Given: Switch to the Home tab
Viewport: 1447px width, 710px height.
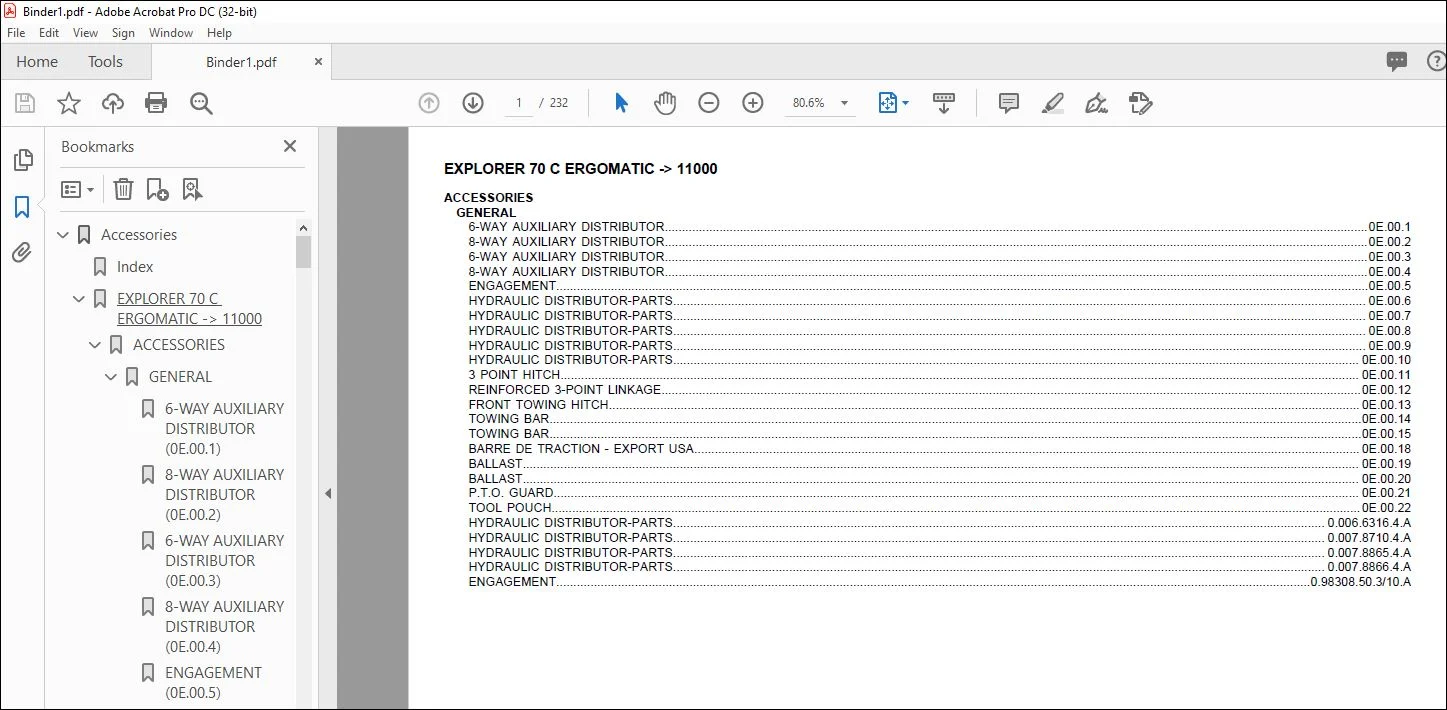Looking at the screenshot, I should (x=37, y=62).
